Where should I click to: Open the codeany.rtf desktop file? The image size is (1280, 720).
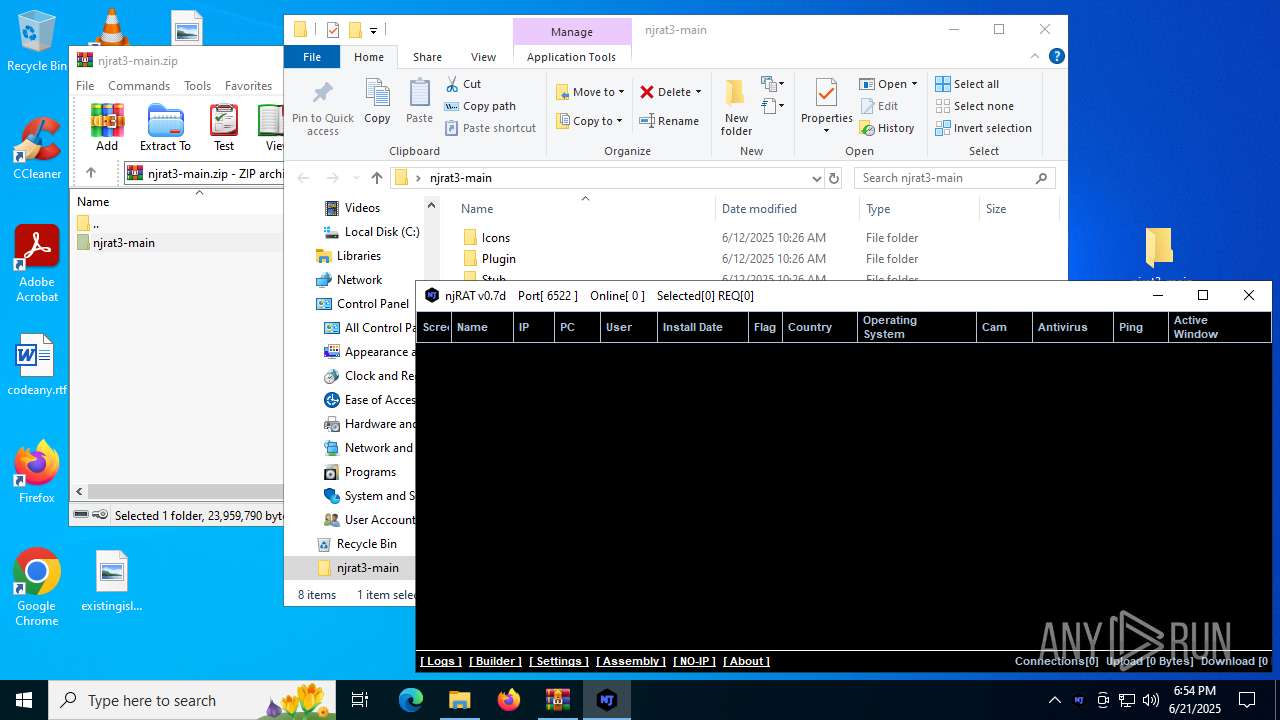36,365
